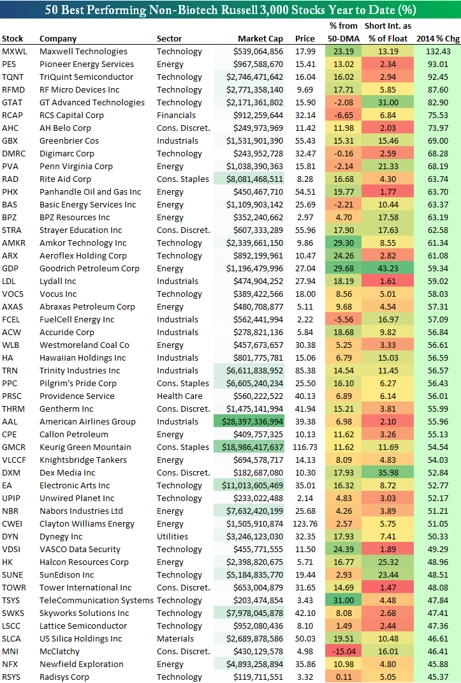Select the Company column header
Viewport: 461px width, 683px height.
(58, 39)
